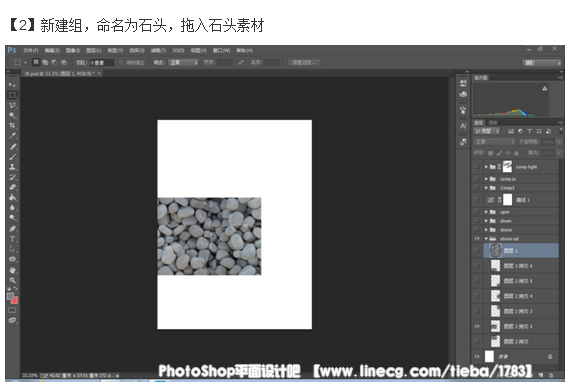Open the 编辑(E) menu
Image resolution: width=582 pixels, height=388 pixels.
click(52, 50)
